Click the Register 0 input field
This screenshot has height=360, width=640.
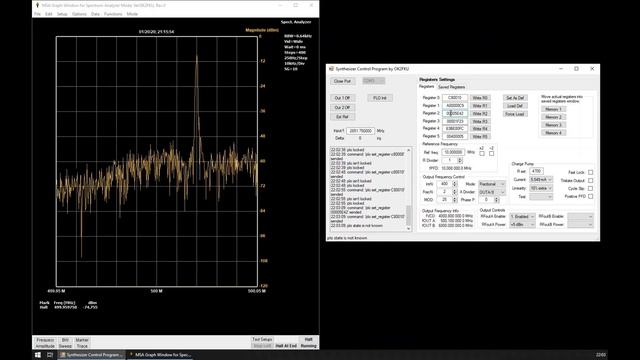(455, 98)
